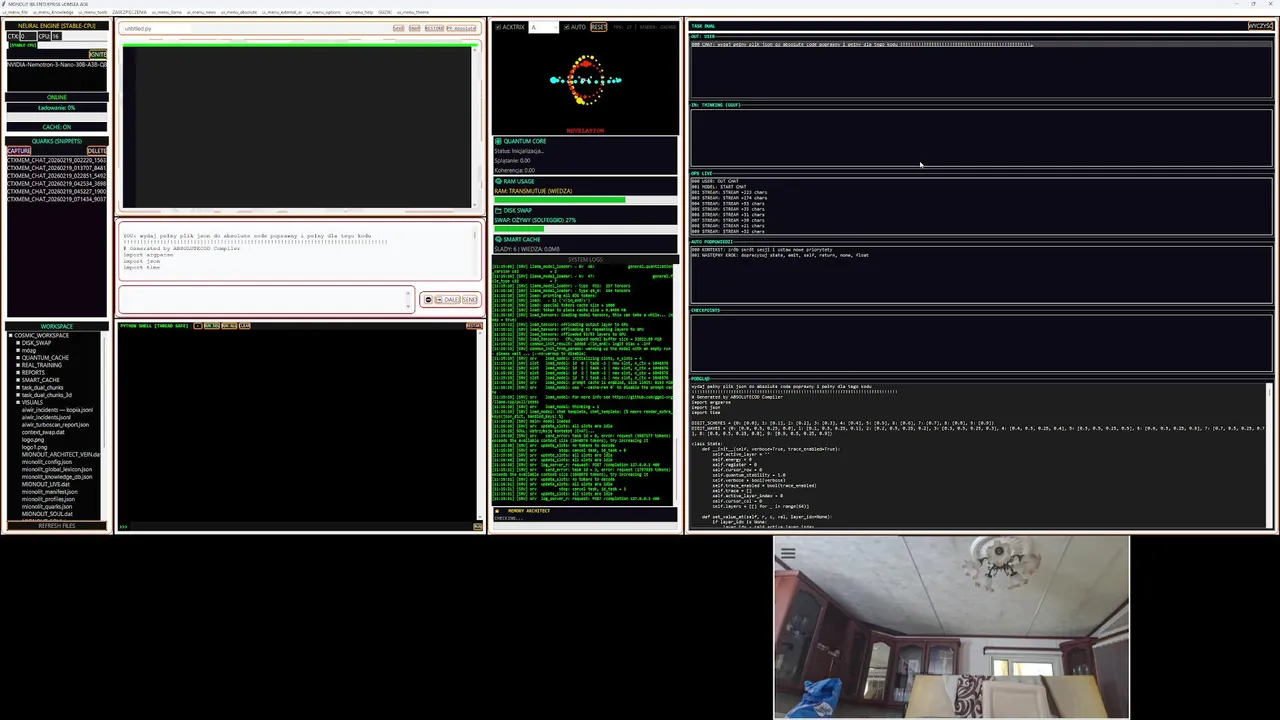Click the RAM usage progress bar
Image resolution: width=1280 pixels, height=720 pixels.
point(586,200)
